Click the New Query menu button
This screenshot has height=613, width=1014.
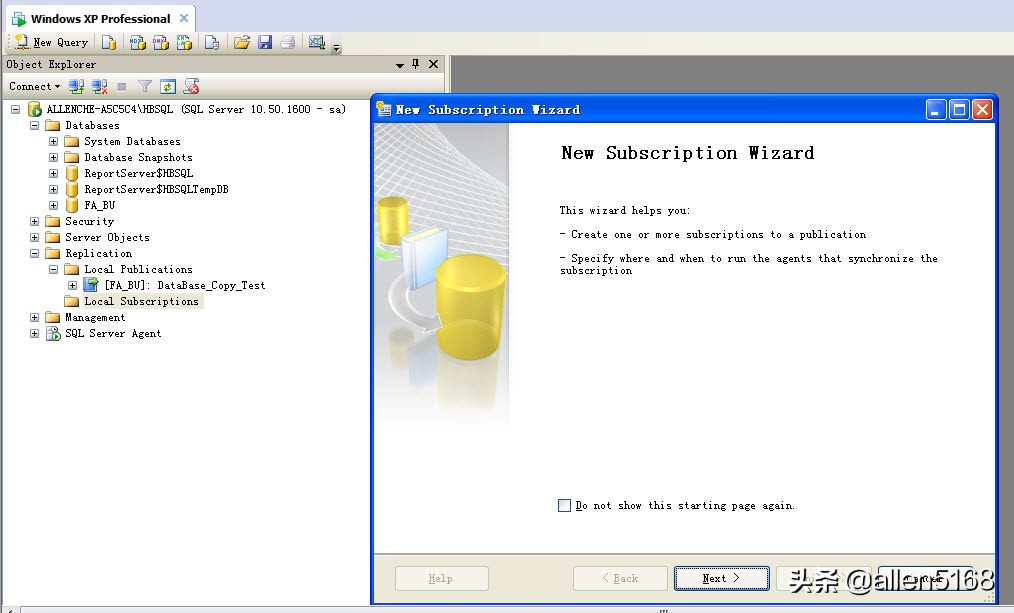coord(50,42)
